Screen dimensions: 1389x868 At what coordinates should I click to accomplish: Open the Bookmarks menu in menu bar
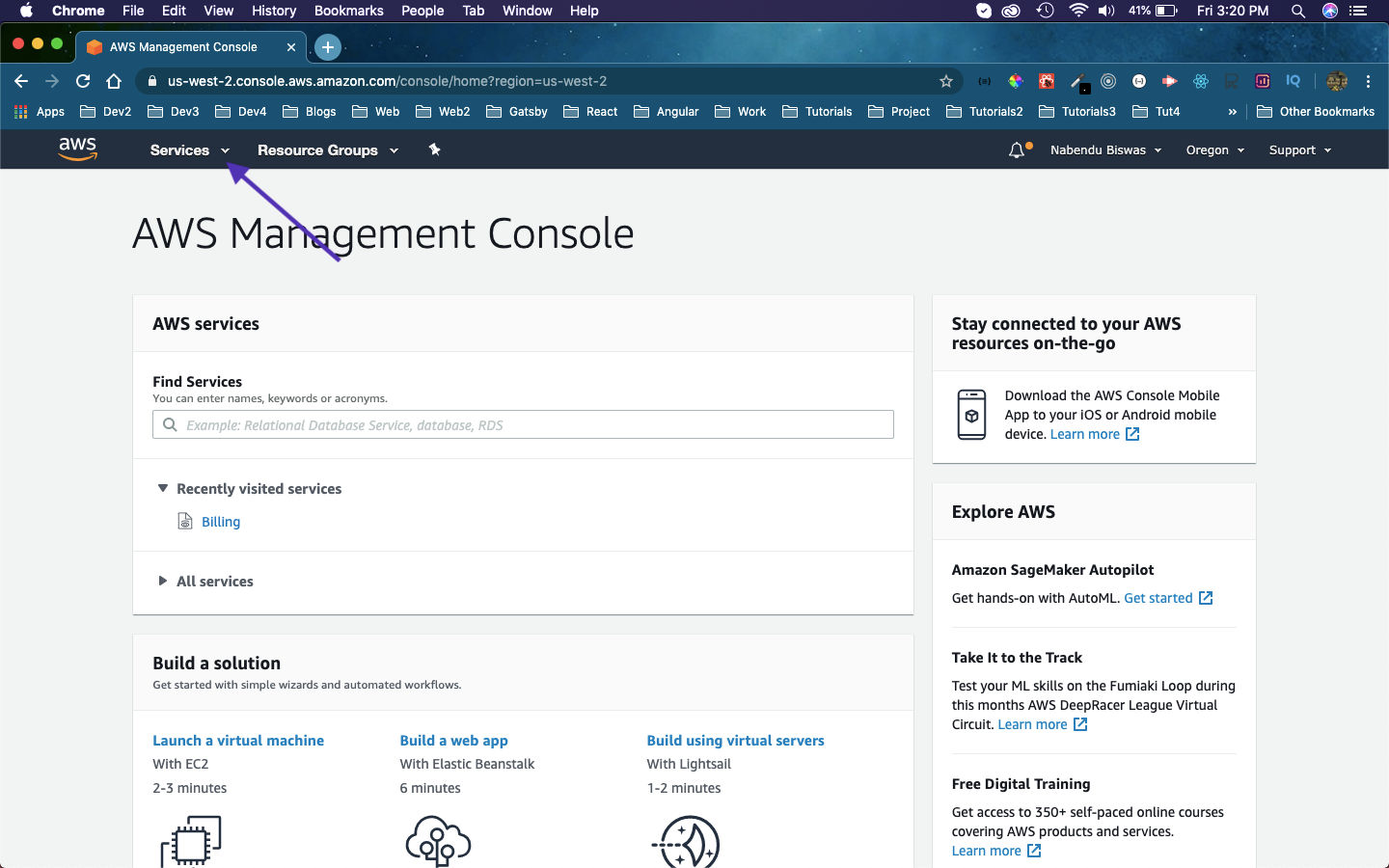click(348, 11)
